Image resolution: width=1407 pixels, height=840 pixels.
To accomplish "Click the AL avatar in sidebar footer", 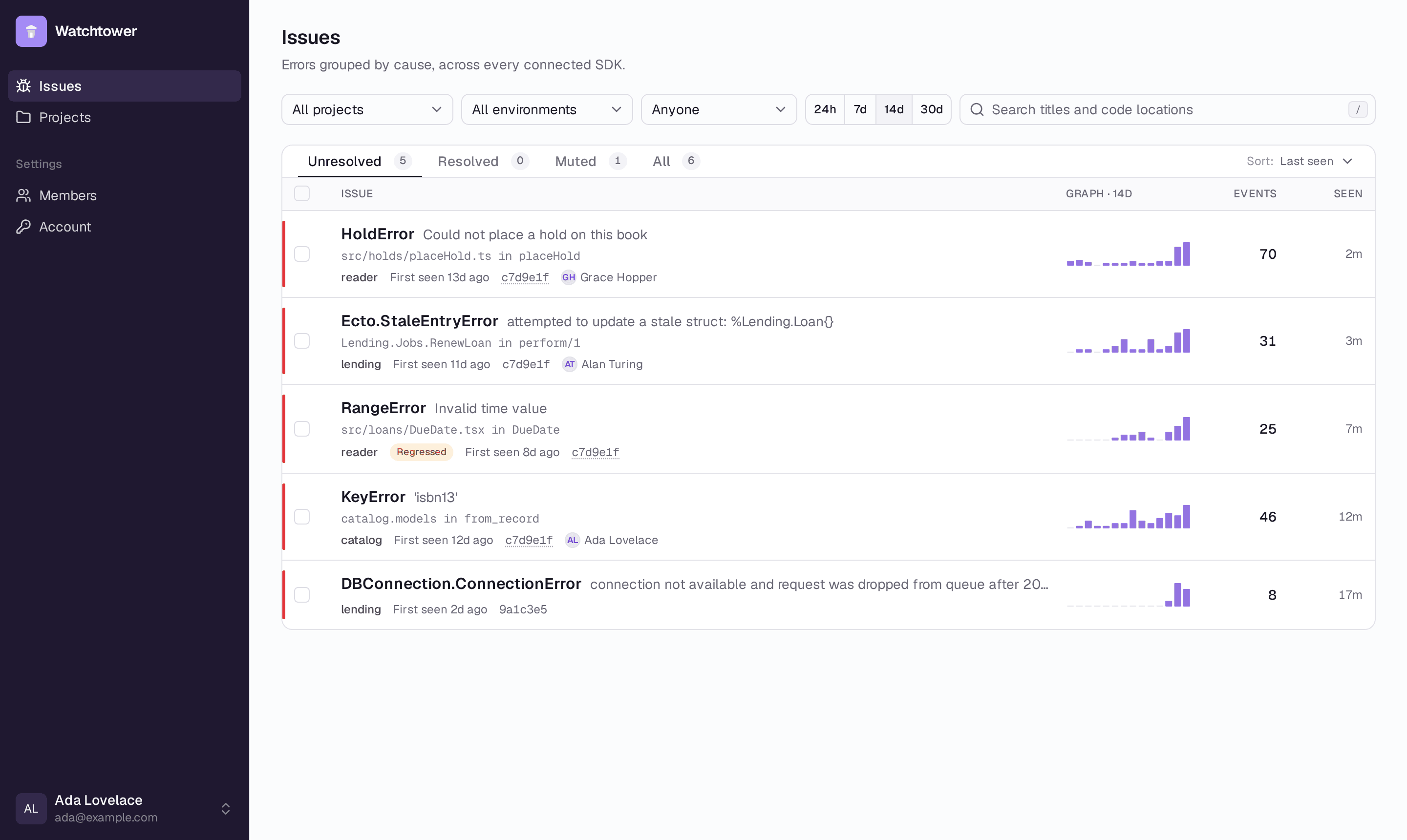I will tap(31, 808).
